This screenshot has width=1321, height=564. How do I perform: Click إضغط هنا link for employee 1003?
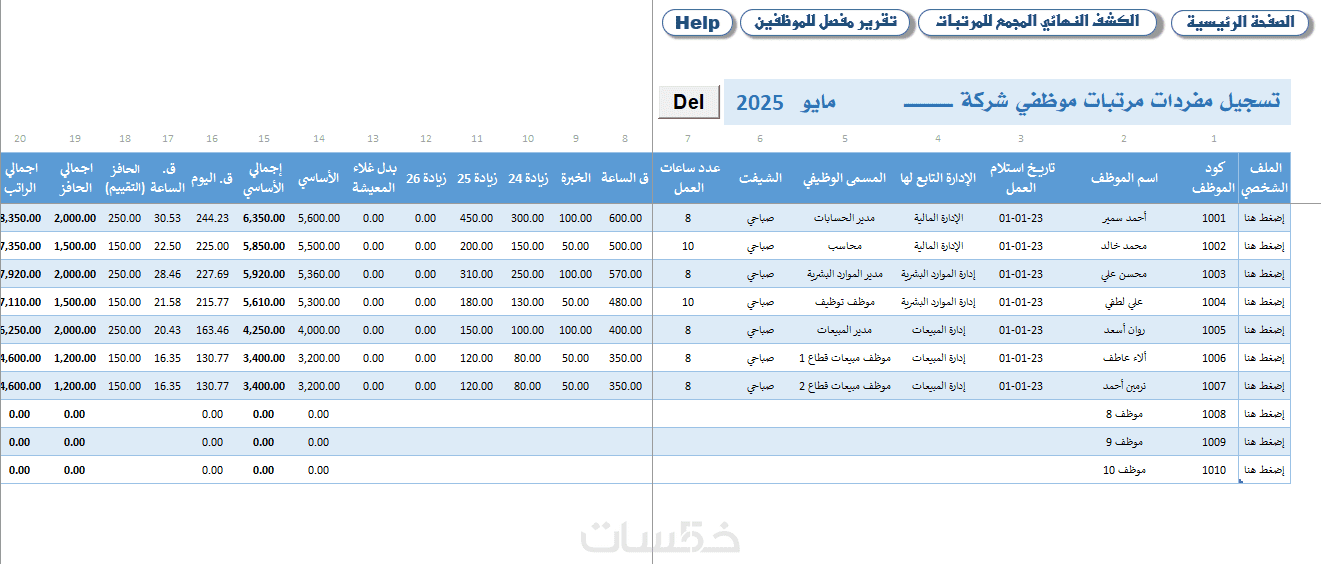(1265, 274)
